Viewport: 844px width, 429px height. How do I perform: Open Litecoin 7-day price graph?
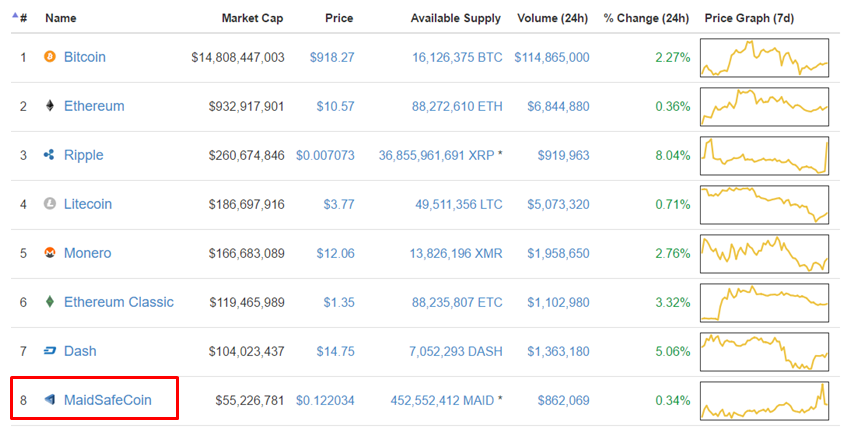point(764,205)
